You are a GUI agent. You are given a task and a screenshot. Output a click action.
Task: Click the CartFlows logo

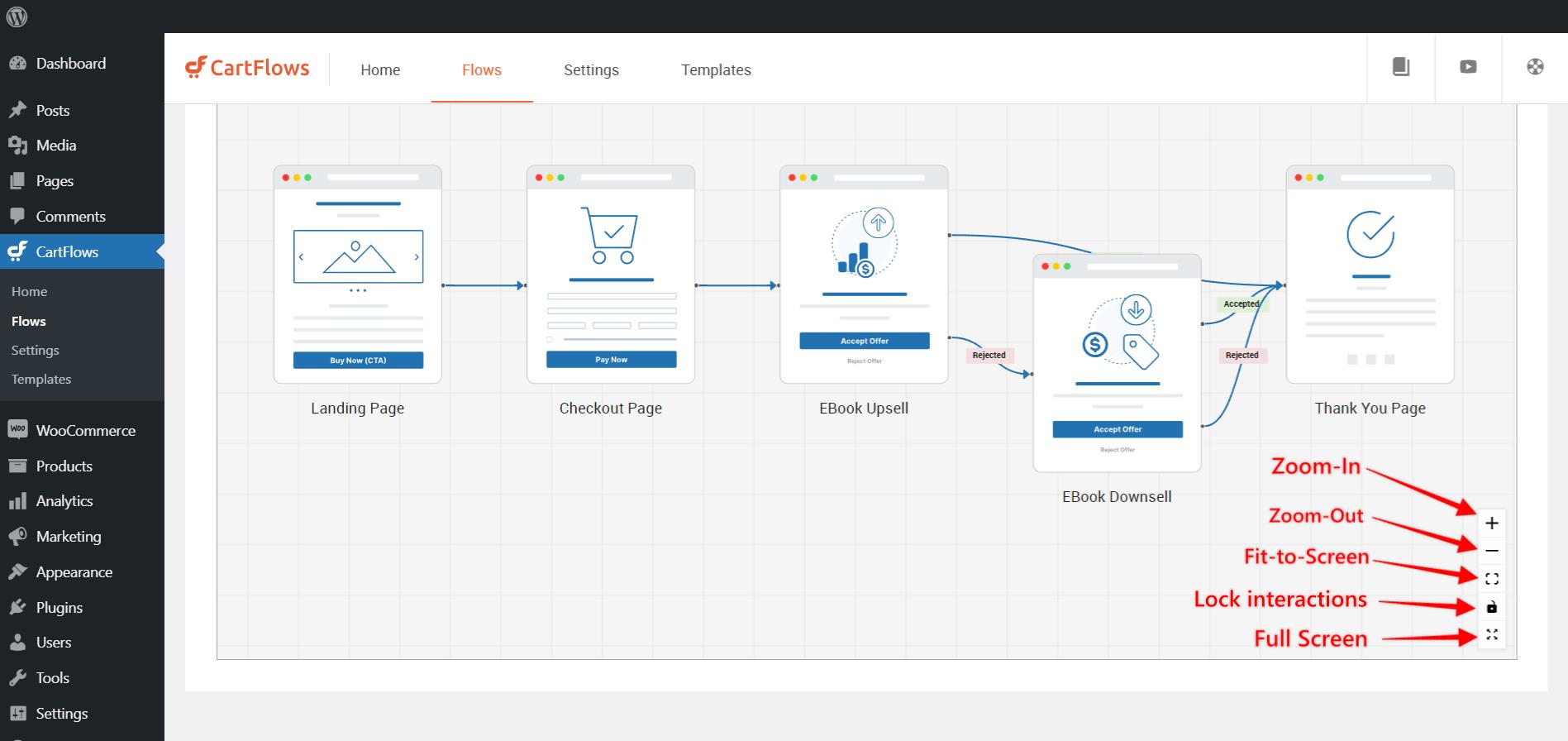coord(247,68)
